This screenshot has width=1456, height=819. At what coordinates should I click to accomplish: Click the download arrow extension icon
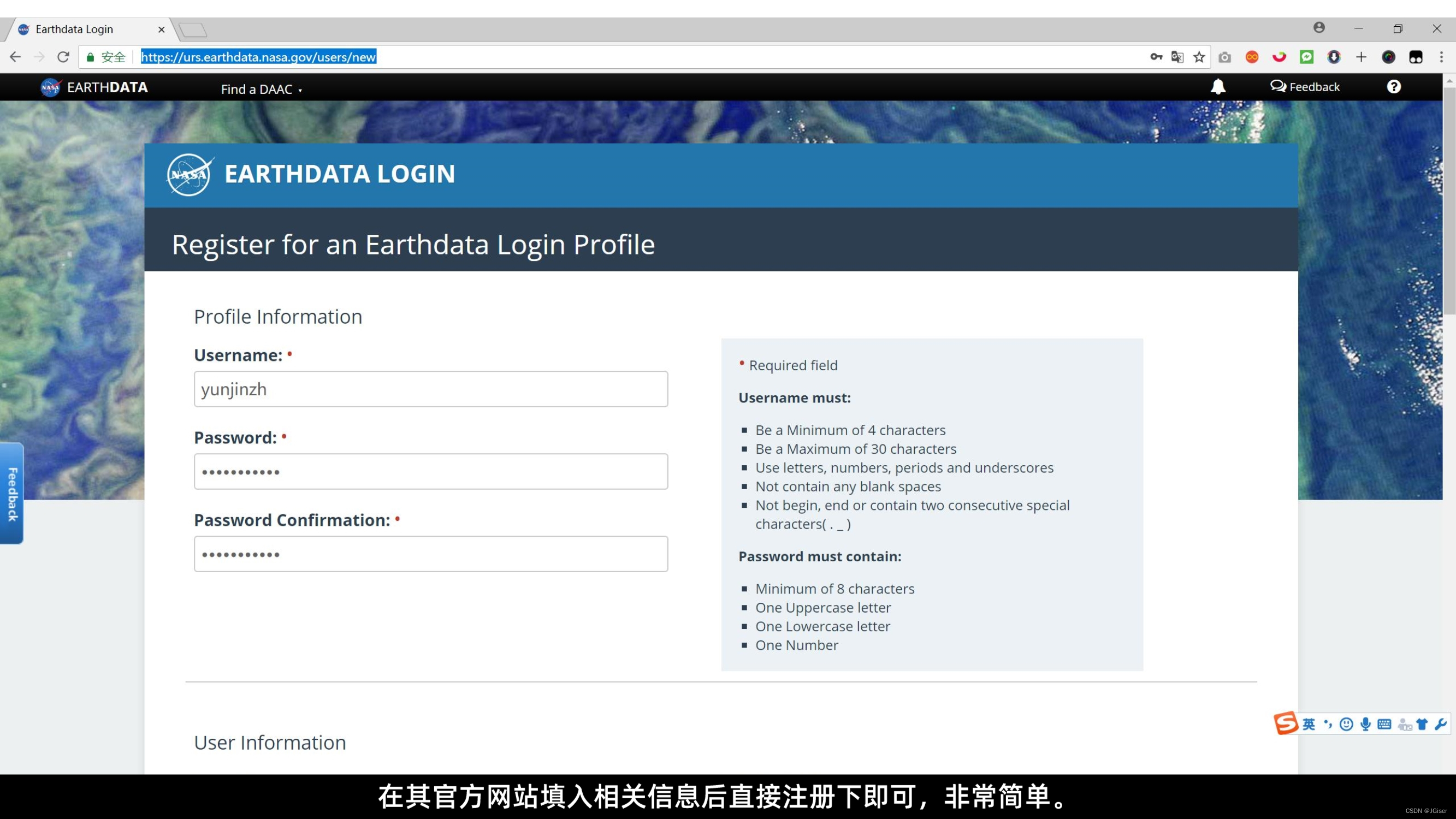1333,57
